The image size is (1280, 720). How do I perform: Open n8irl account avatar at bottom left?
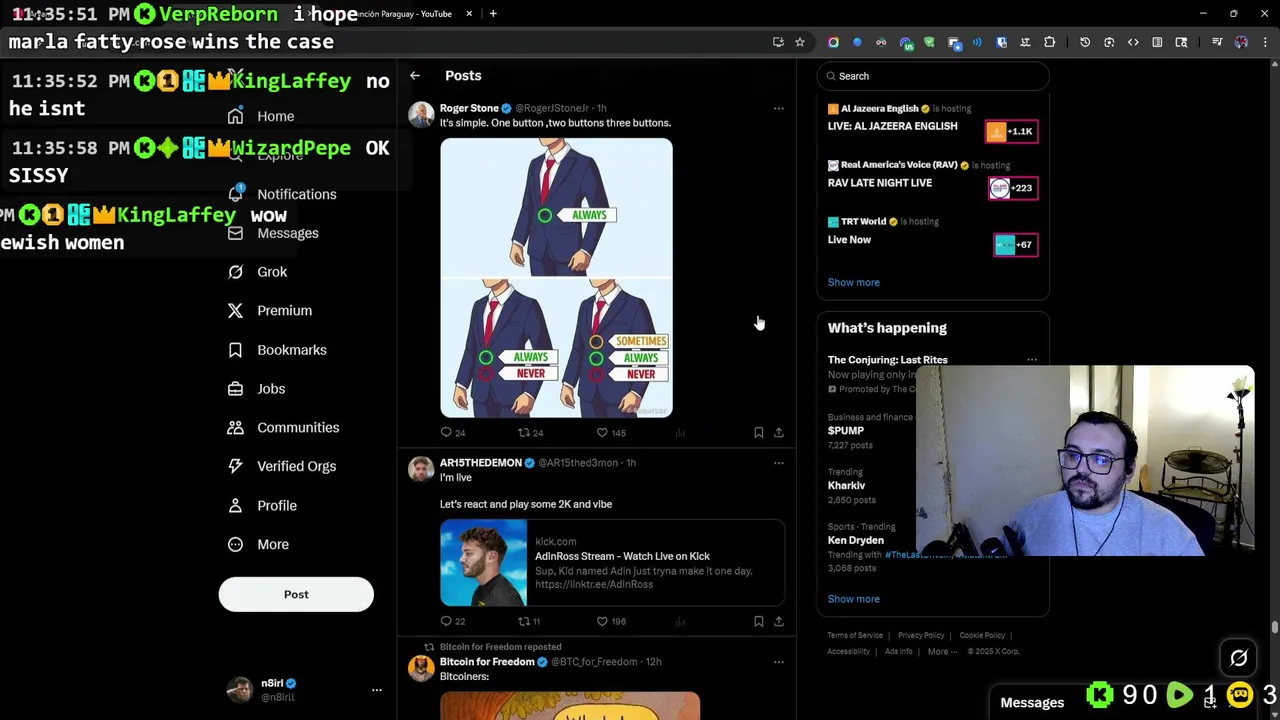[x=240, y=690]
